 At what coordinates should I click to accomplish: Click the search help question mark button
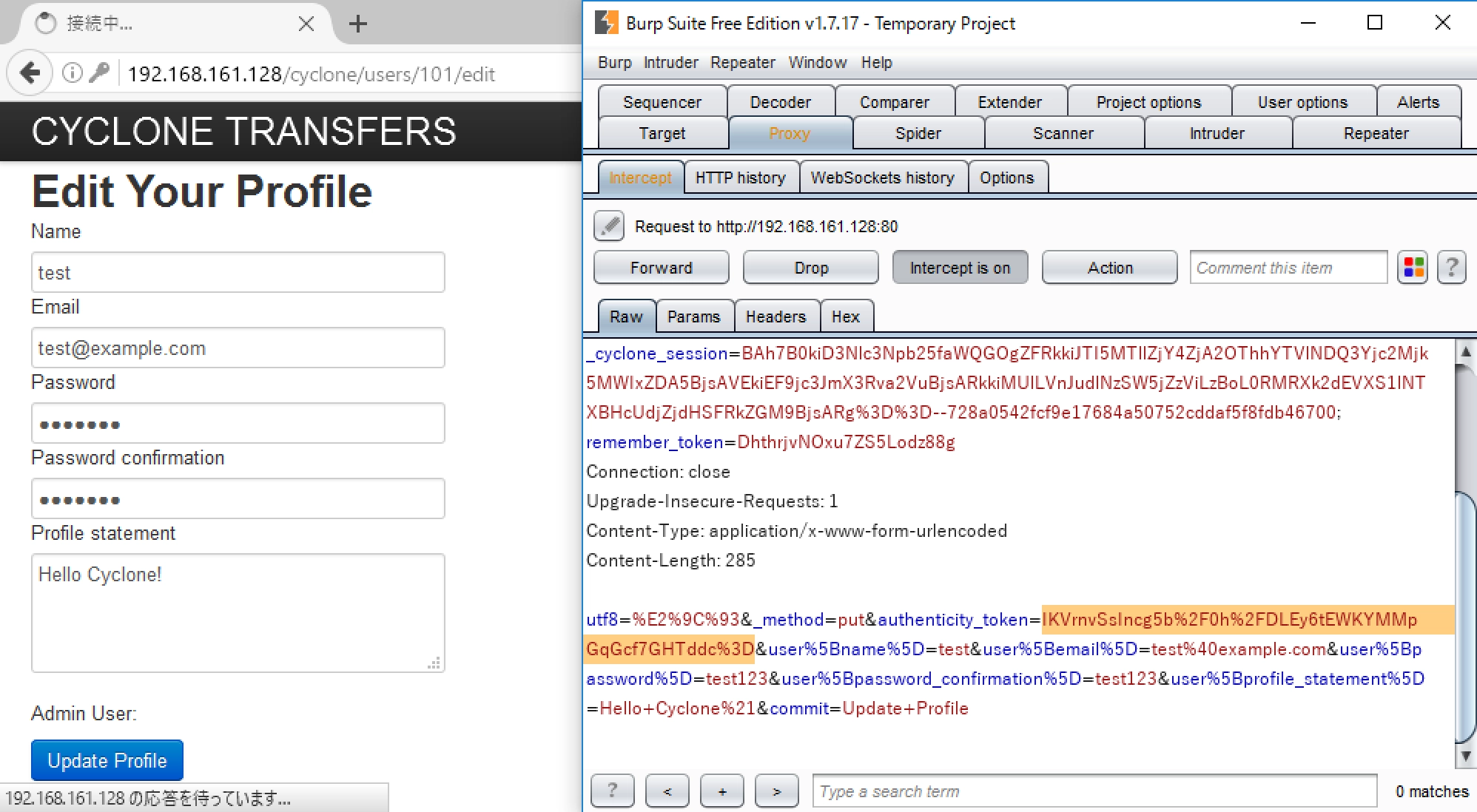[x=612, y=791]
